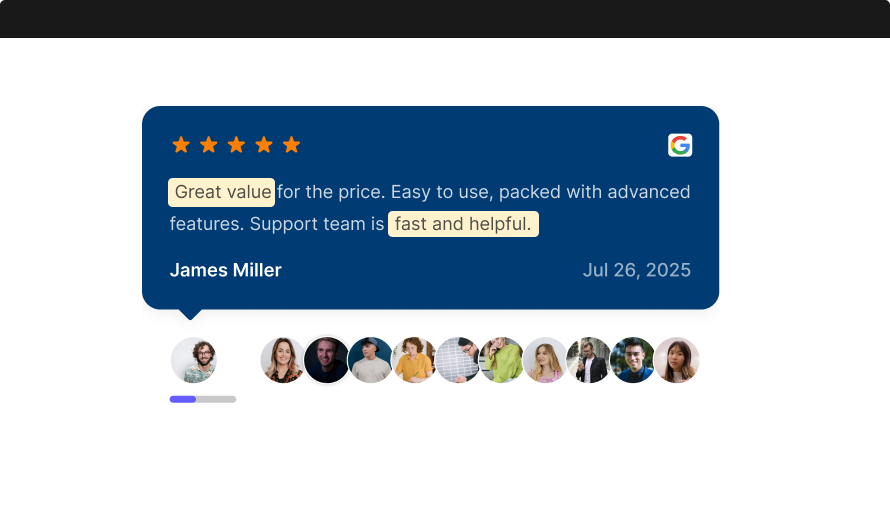Choose the last avatar, woman with long dark hair

677,360
